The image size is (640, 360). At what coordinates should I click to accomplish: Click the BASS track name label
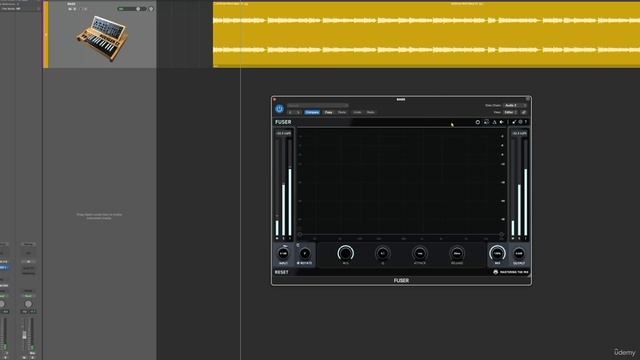coord(71,4)
